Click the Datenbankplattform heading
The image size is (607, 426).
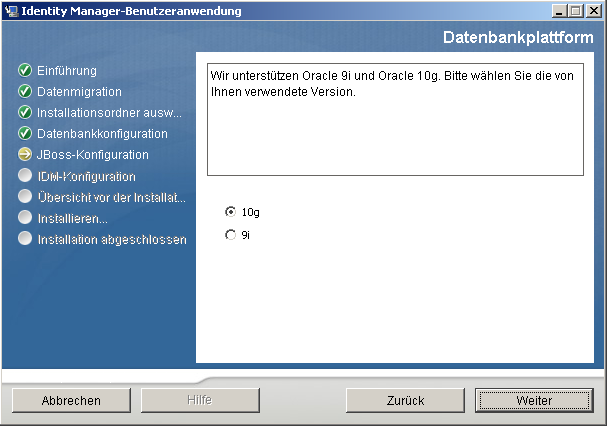pos(518,38)
